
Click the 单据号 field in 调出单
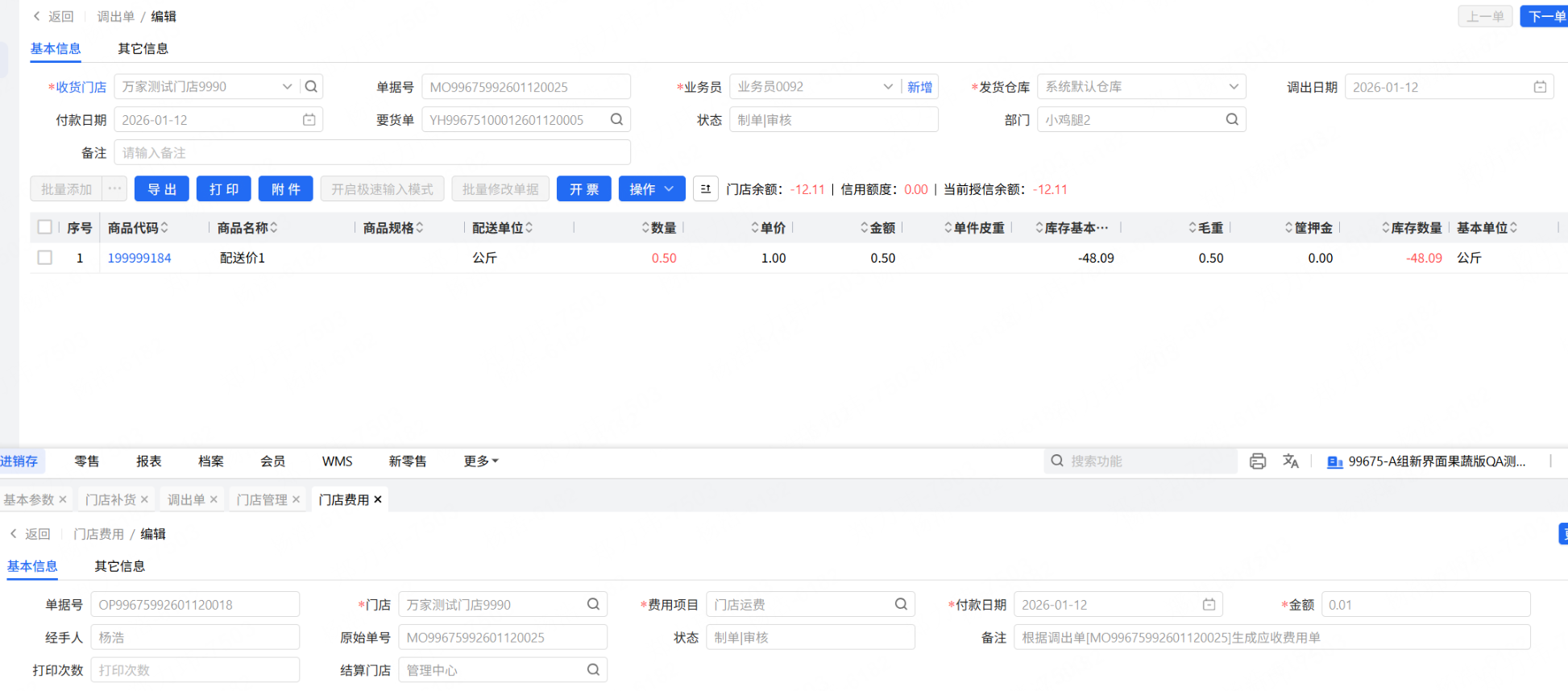tap(526, 87)
